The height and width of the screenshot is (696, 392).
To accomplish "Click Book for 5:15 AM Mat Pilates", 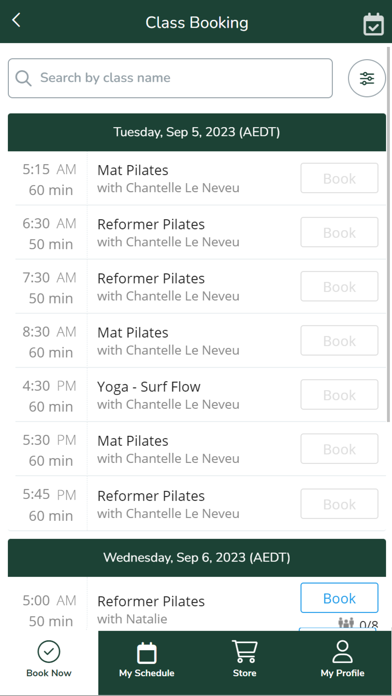I will pos(339,178).
